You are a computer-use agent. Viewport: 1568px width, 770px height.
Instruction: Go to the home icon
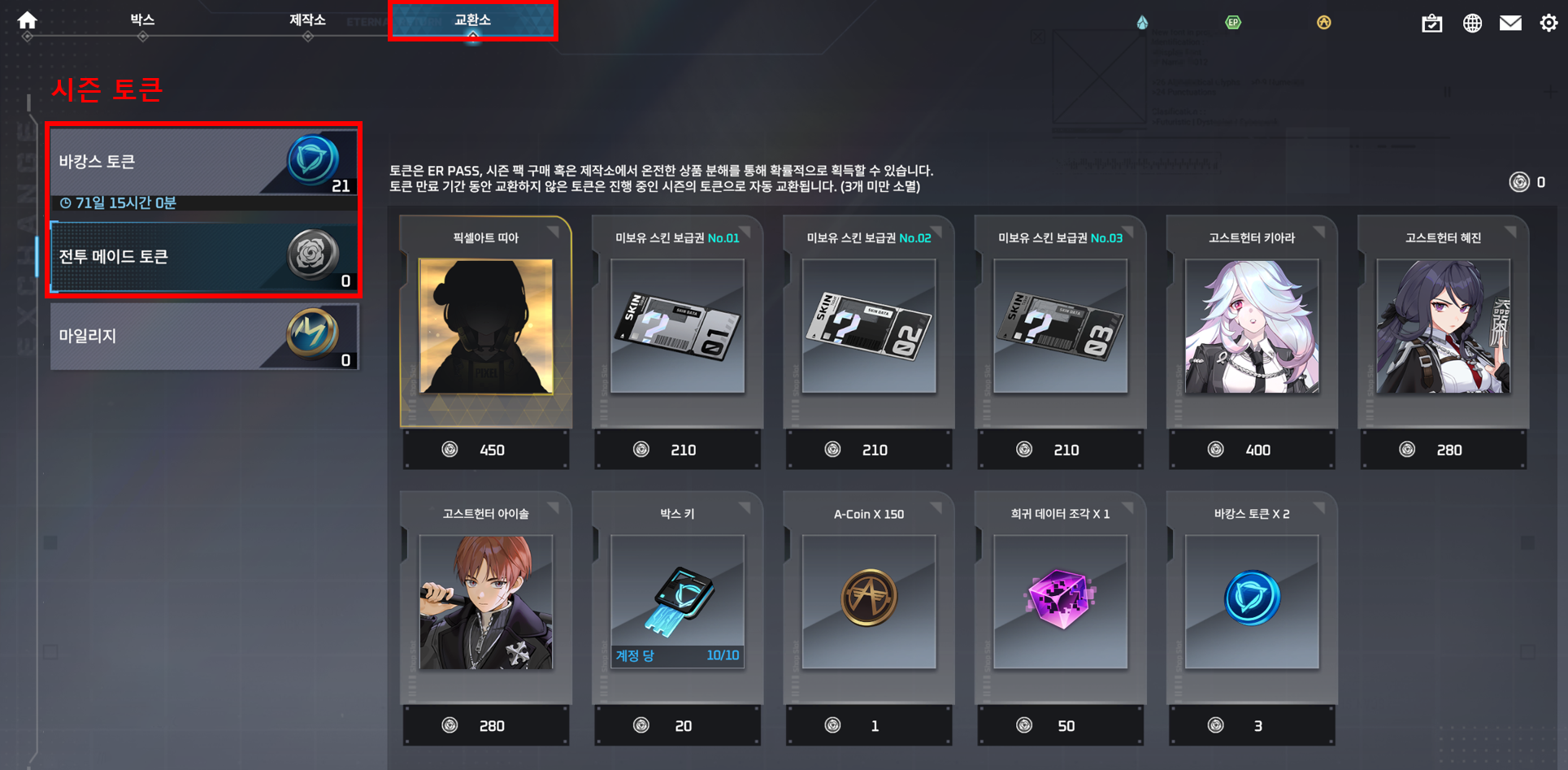click(28, 20)
